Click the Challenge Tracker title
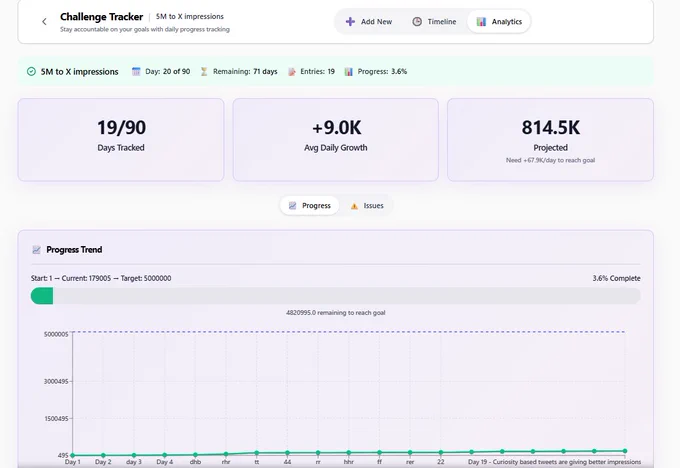680x468 pixels. [x=101, y=17]
